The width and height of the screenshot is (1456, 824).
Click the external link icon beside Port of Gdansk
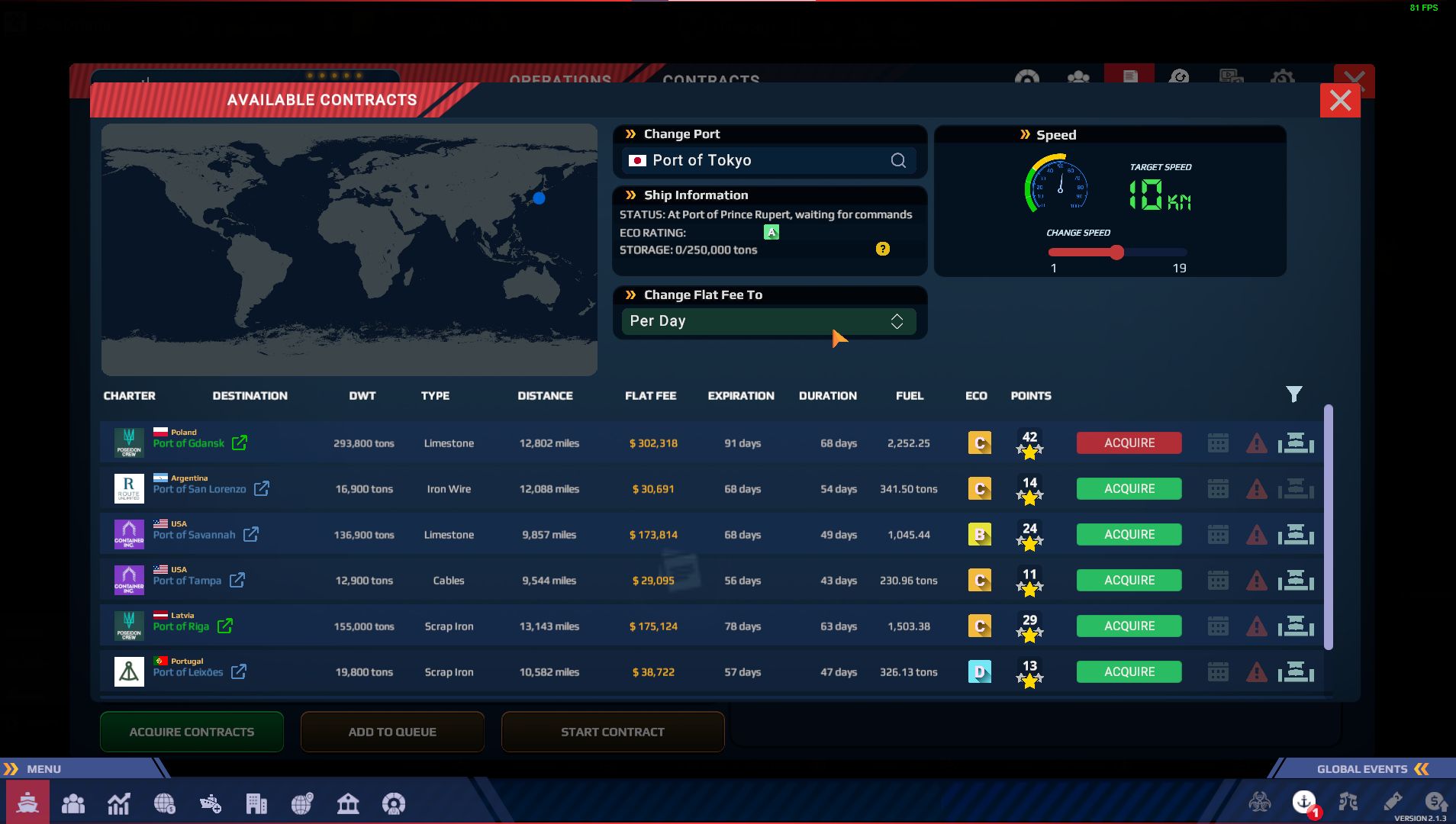240,443
